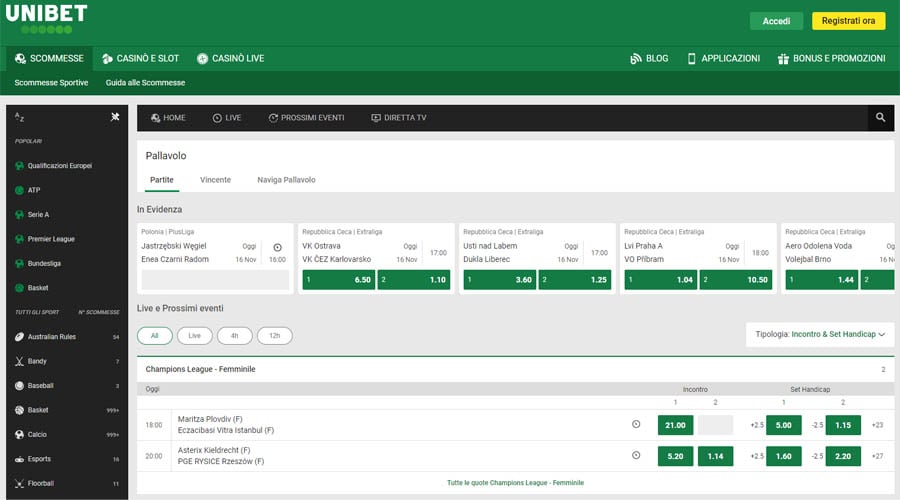This screenshot has width=900, height=500.
Task: Open the search magnifier icon
Action: pos(880,118)
